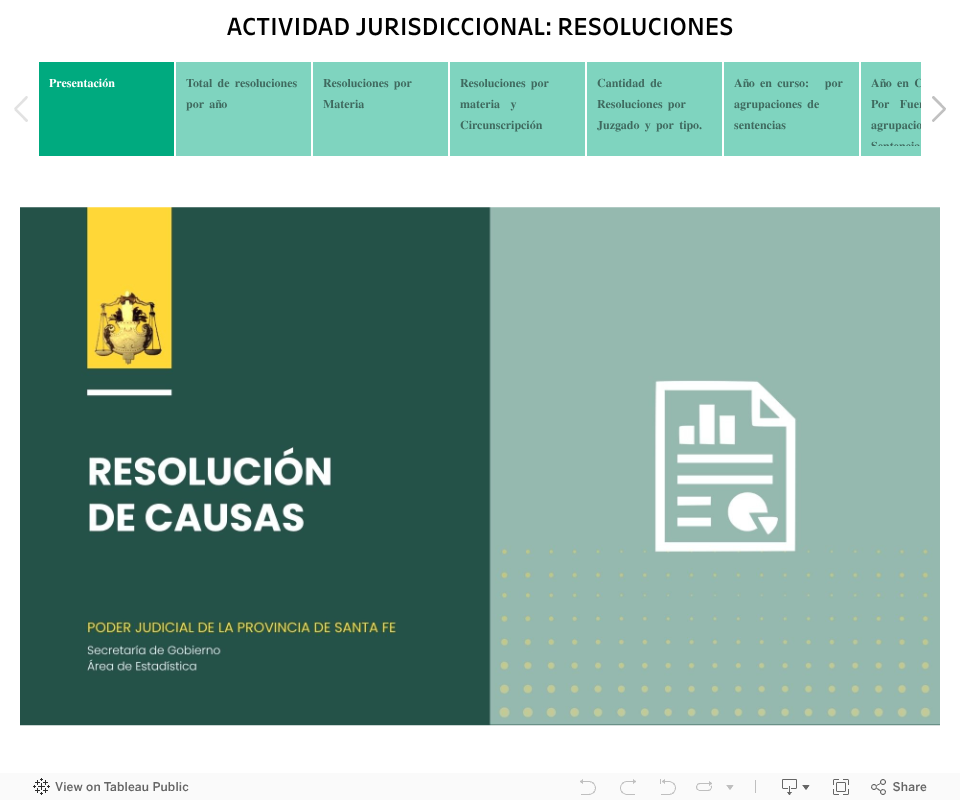
Task: Open the Download dropdown
Action: [x=795, y=787]
